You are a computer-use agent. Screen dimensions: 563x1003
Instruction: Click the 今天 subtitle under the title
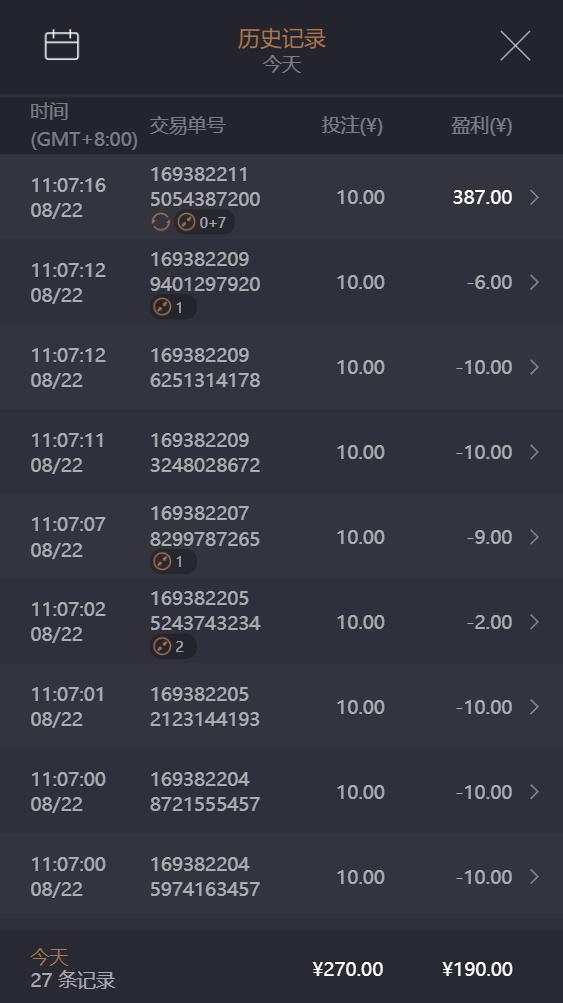(282, 65)
